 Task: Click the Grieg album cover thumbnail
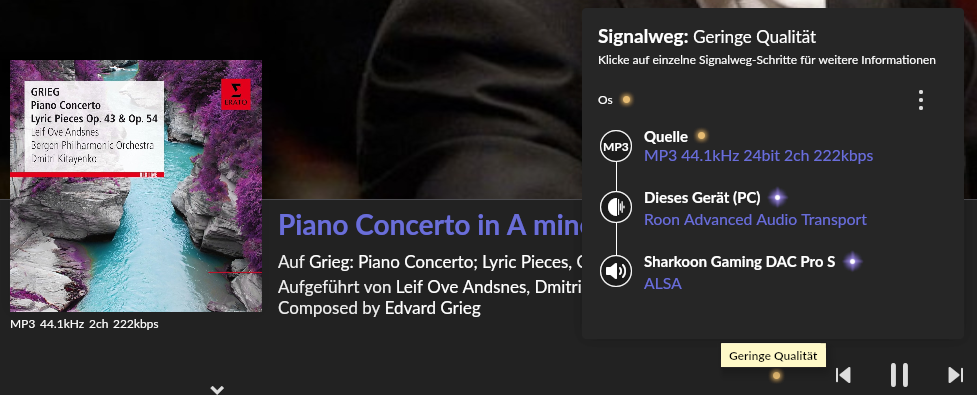[136, 186]
